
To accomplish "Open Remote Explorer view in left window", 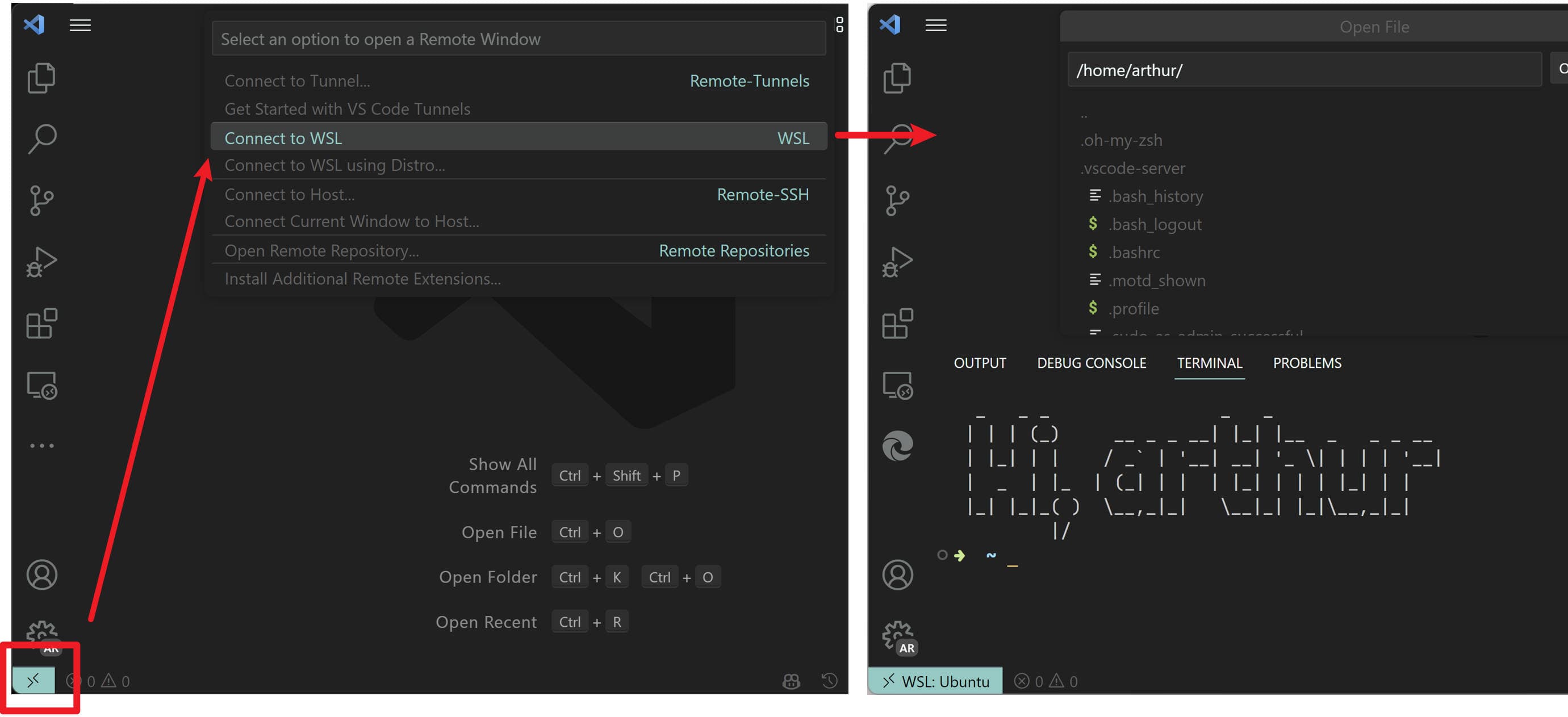I will click(42, 385).
